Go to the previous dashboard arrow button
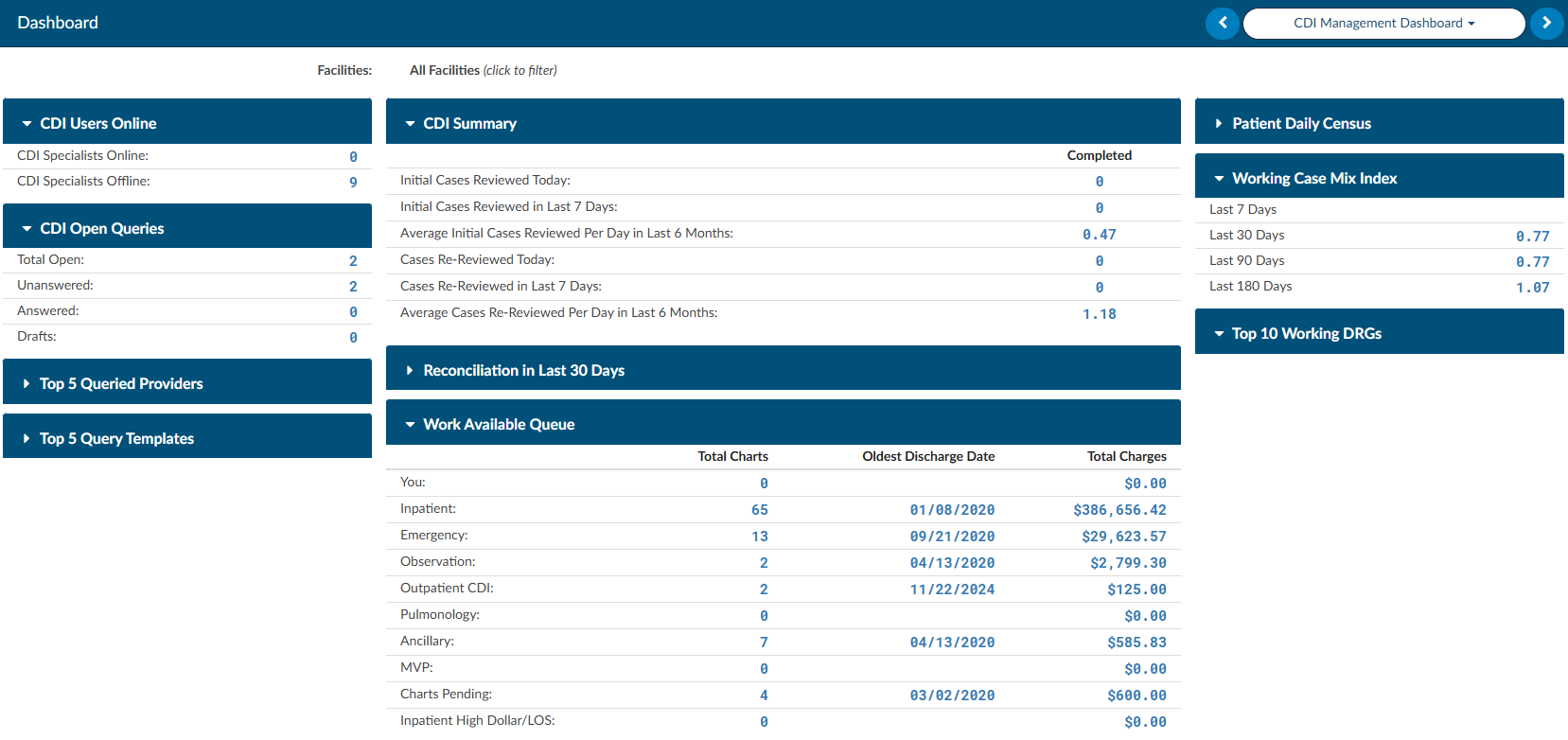Viewport: 1568px width, 740px height. pos(1222,23)
